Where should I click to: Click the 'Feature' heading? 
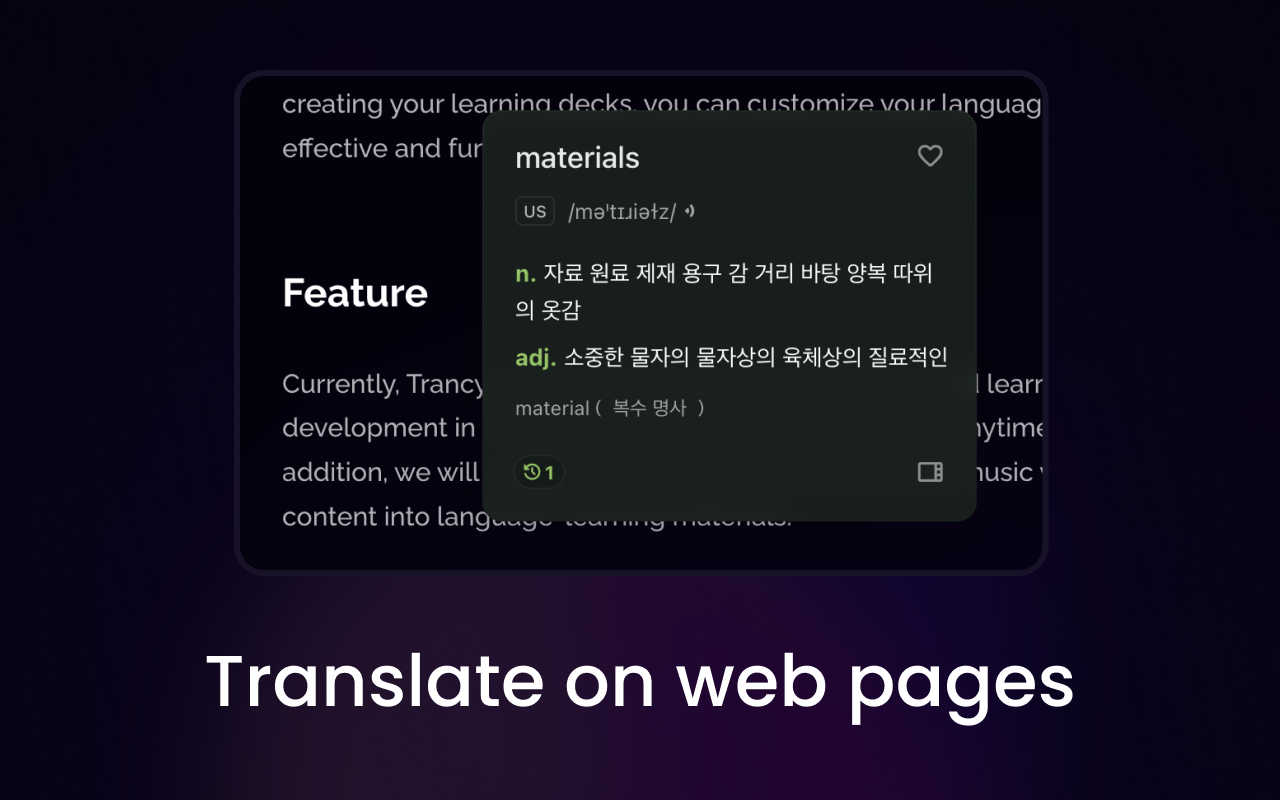tap(355, 293)
